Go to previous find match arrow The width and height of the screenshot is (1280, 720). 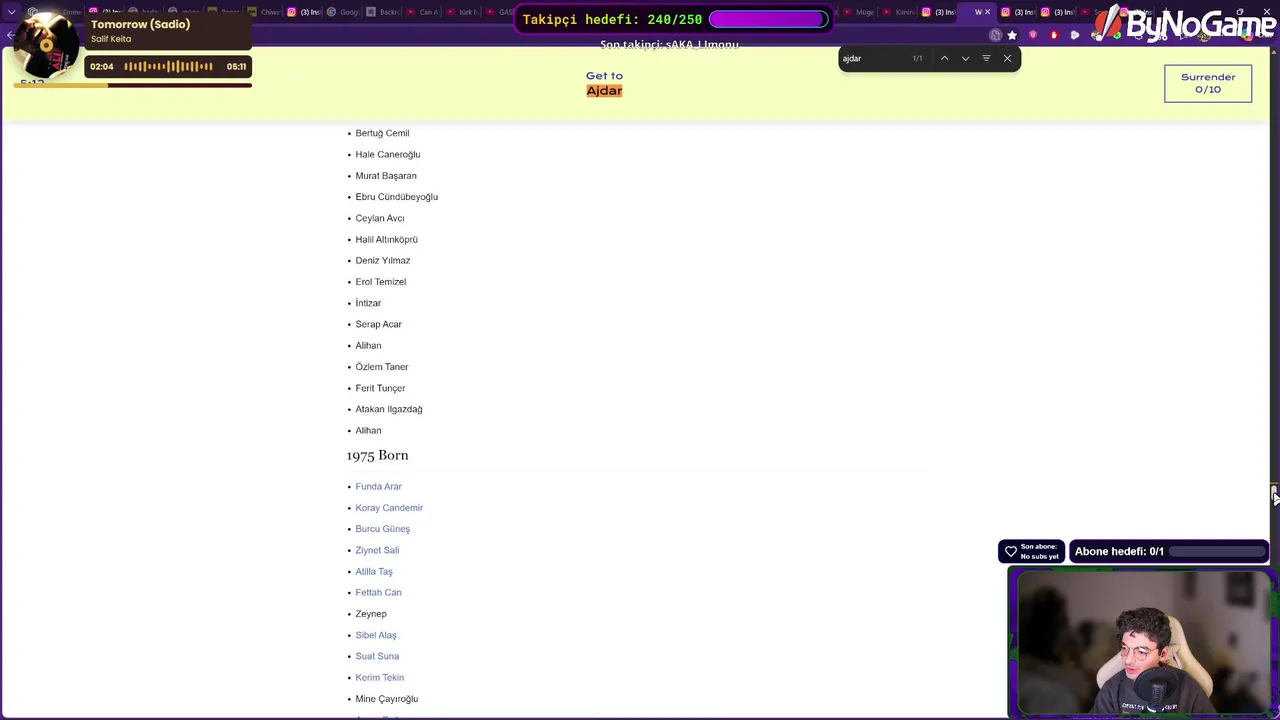click(x=944, y=58)
